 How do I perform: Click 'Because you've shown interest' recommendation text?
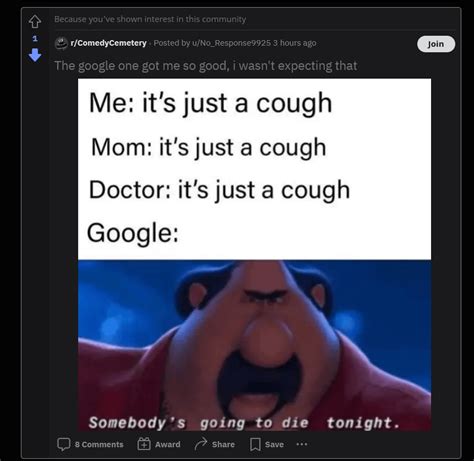[x=150, y=19]
